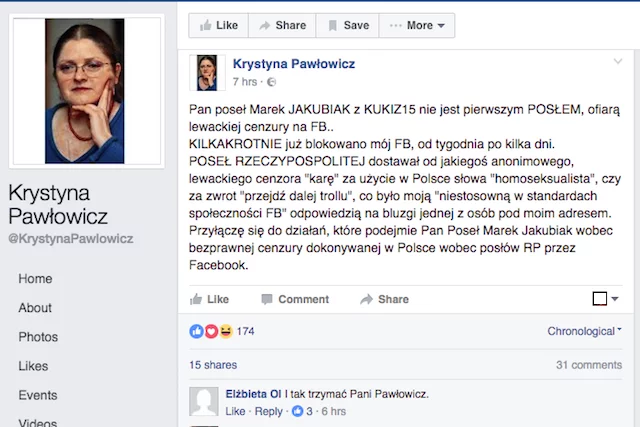The image size is (640, 427).
Task: Open the More dropdown menu
Action: (417, 25)
